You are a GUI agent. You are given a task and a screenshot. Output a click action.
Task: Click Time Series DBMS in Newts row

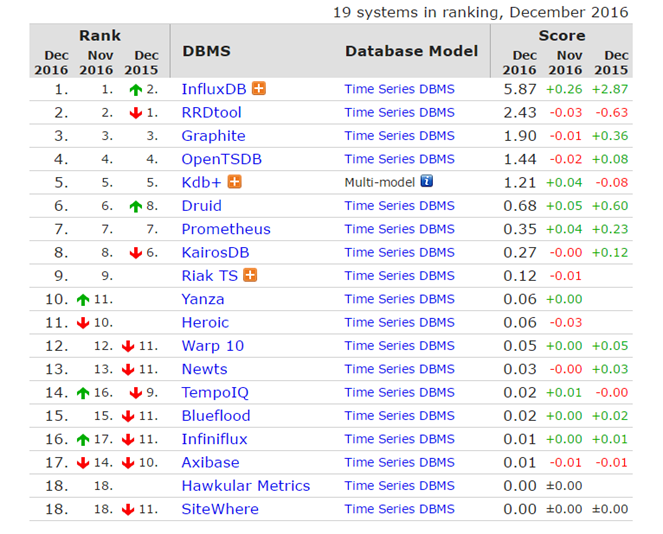(400, 369)
